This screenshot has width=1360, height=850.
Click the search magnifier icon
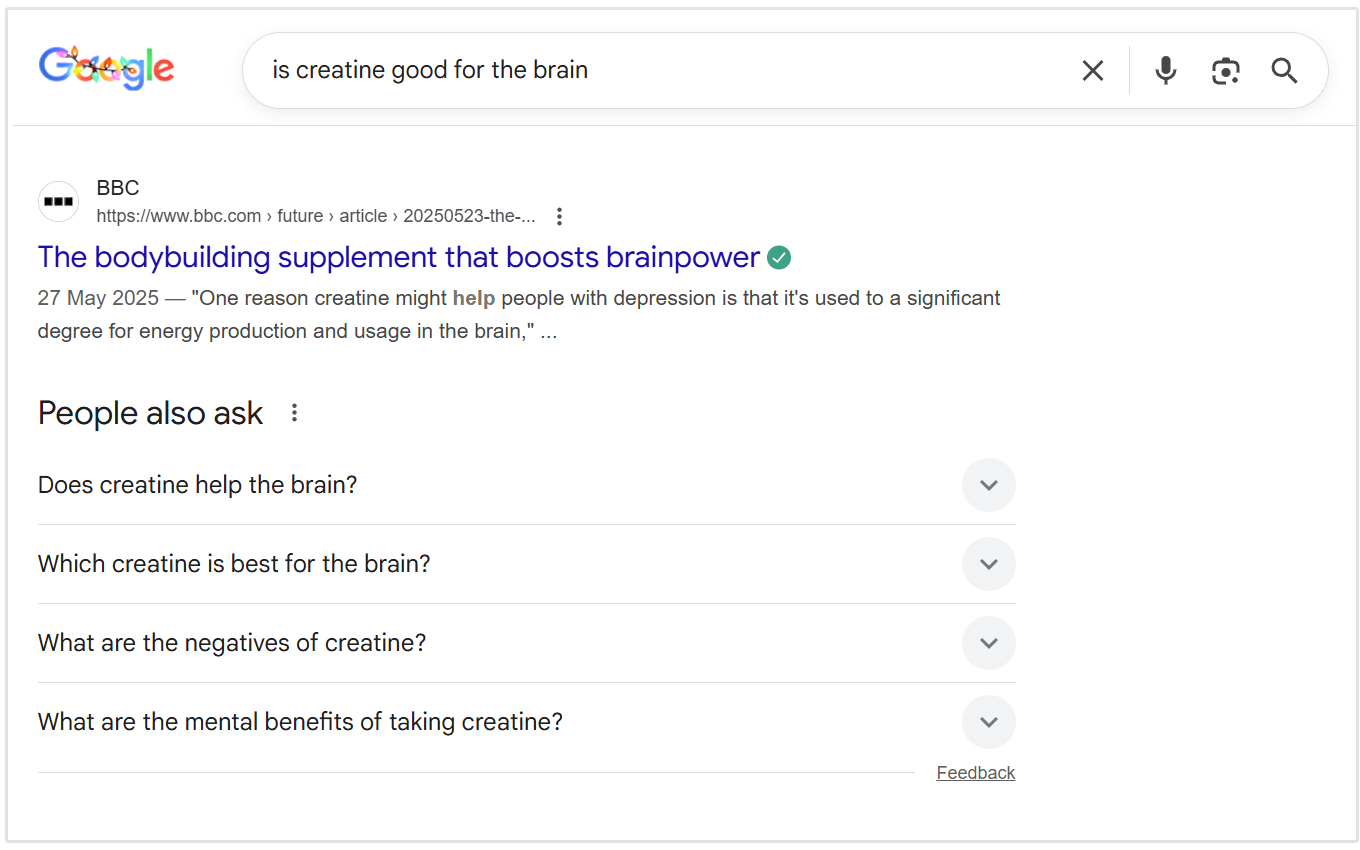pos(1284,70)
